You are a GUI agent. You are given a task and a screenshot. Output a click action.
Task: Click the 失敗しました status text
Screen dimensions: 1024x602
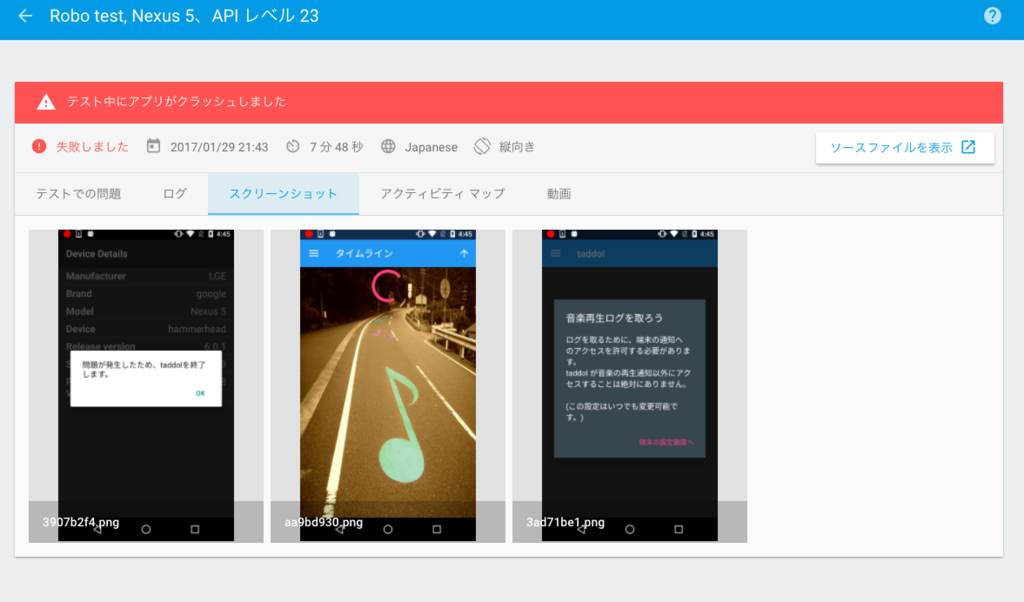92,147
